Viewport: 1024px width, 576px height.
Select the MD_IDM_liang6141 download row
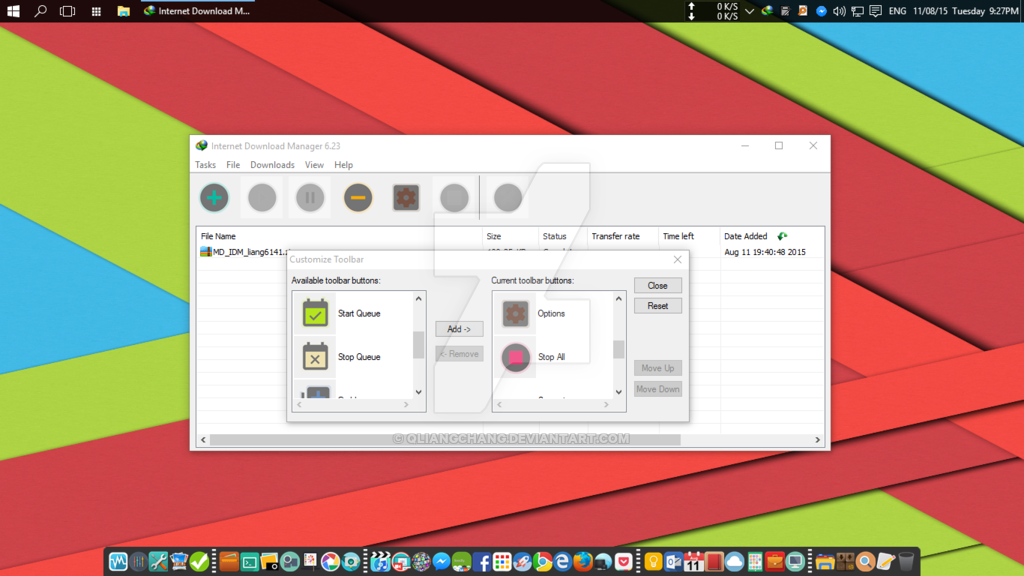tap(510, 251)
